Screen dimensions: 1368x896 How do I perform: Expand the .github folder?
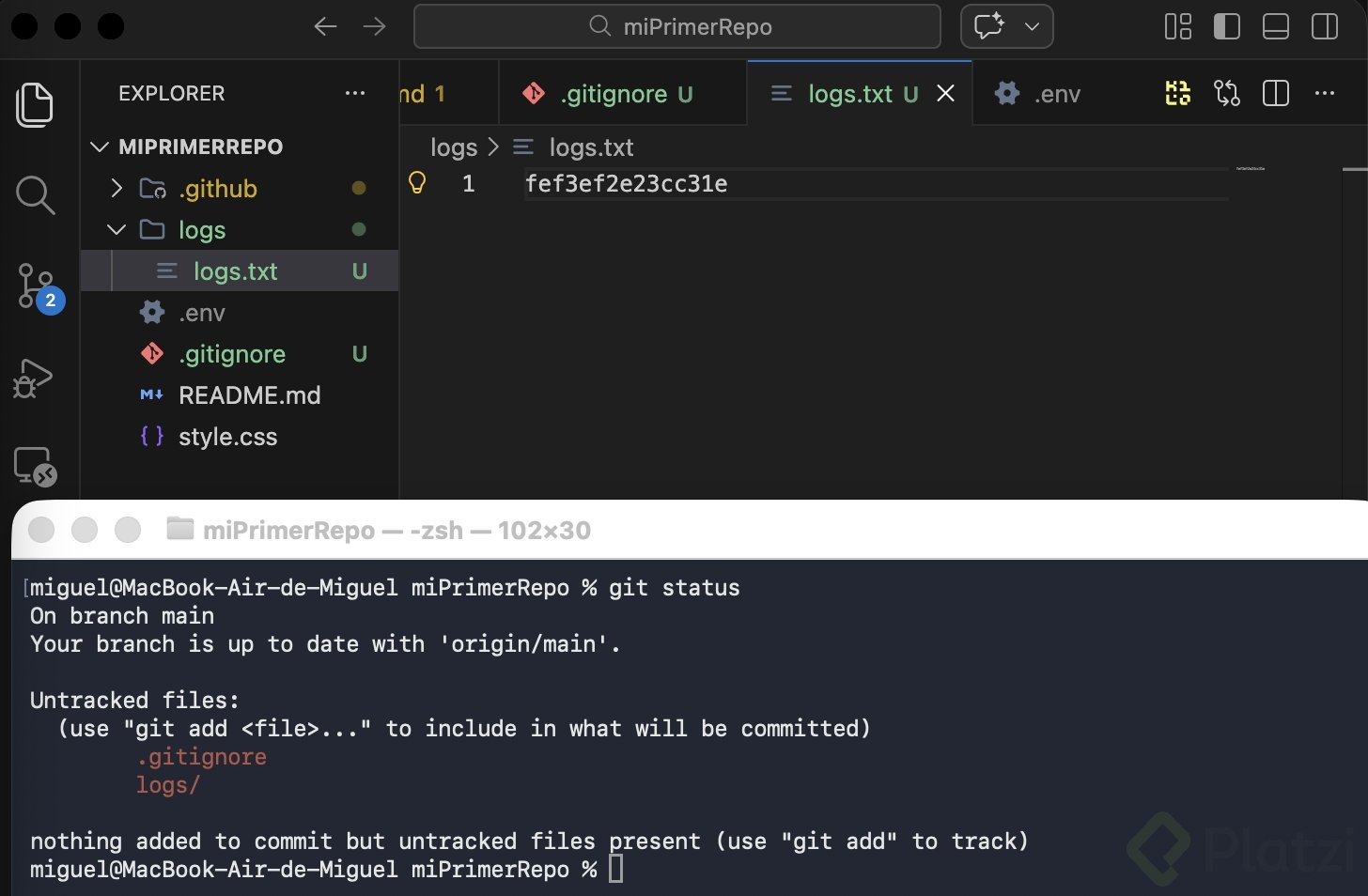point(117,189)
